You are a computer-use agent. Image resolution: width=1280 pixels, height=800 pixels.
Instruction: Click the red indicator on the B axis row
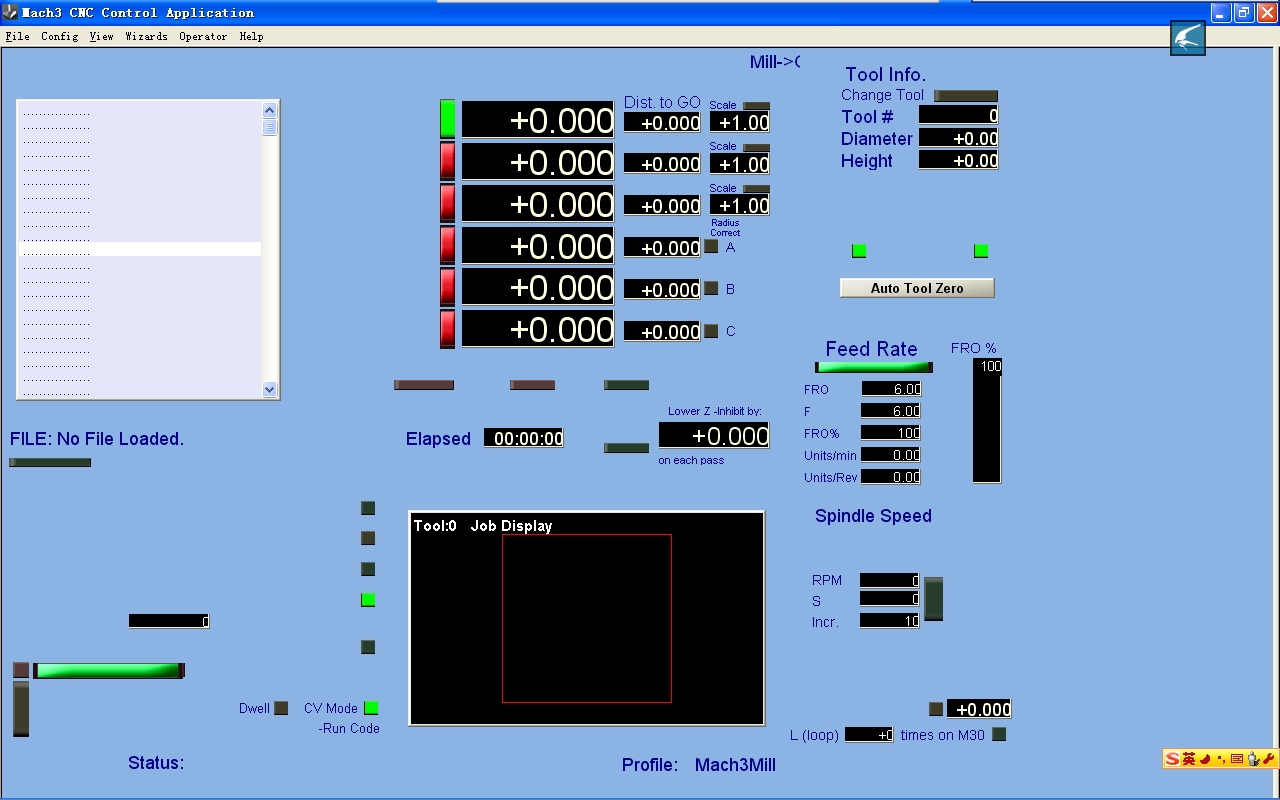448,287
